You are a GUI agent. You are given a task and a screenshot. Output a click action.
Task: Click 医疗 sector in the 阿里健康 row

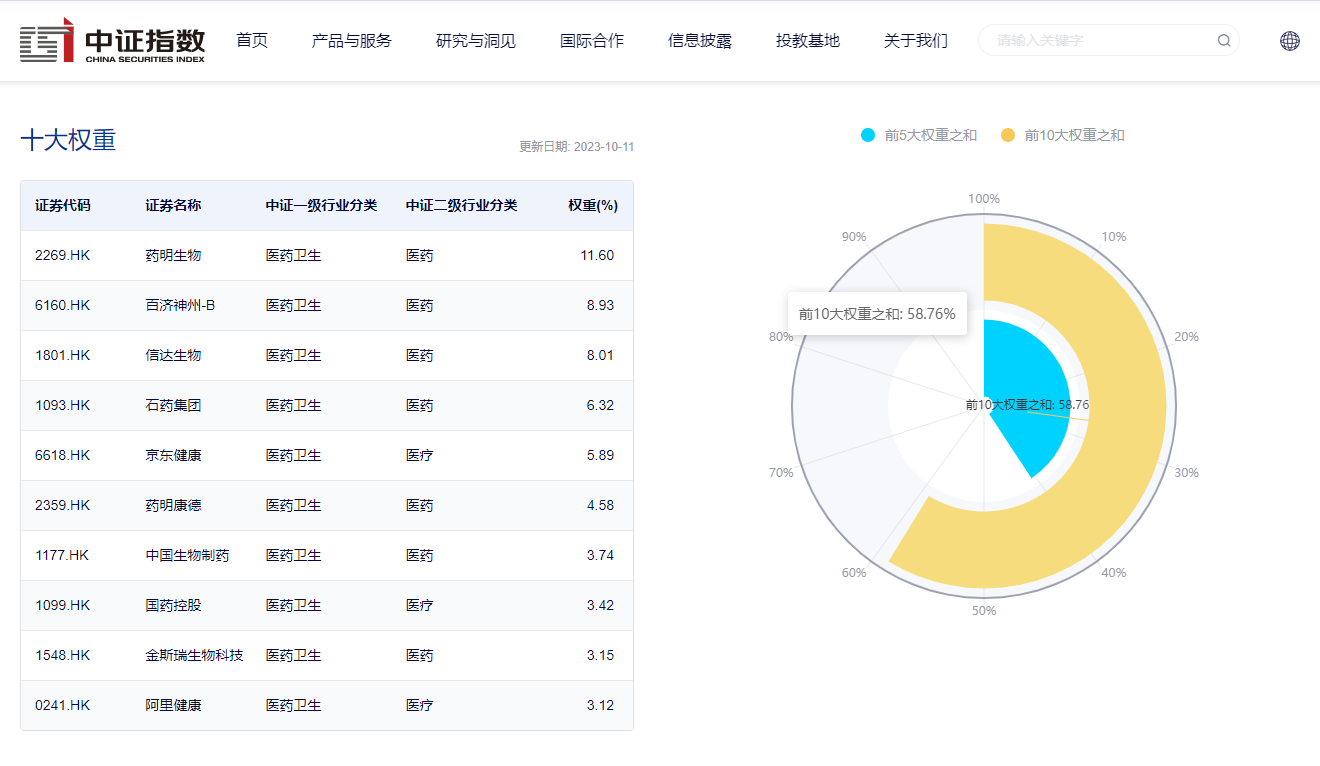tap(420, 705)
